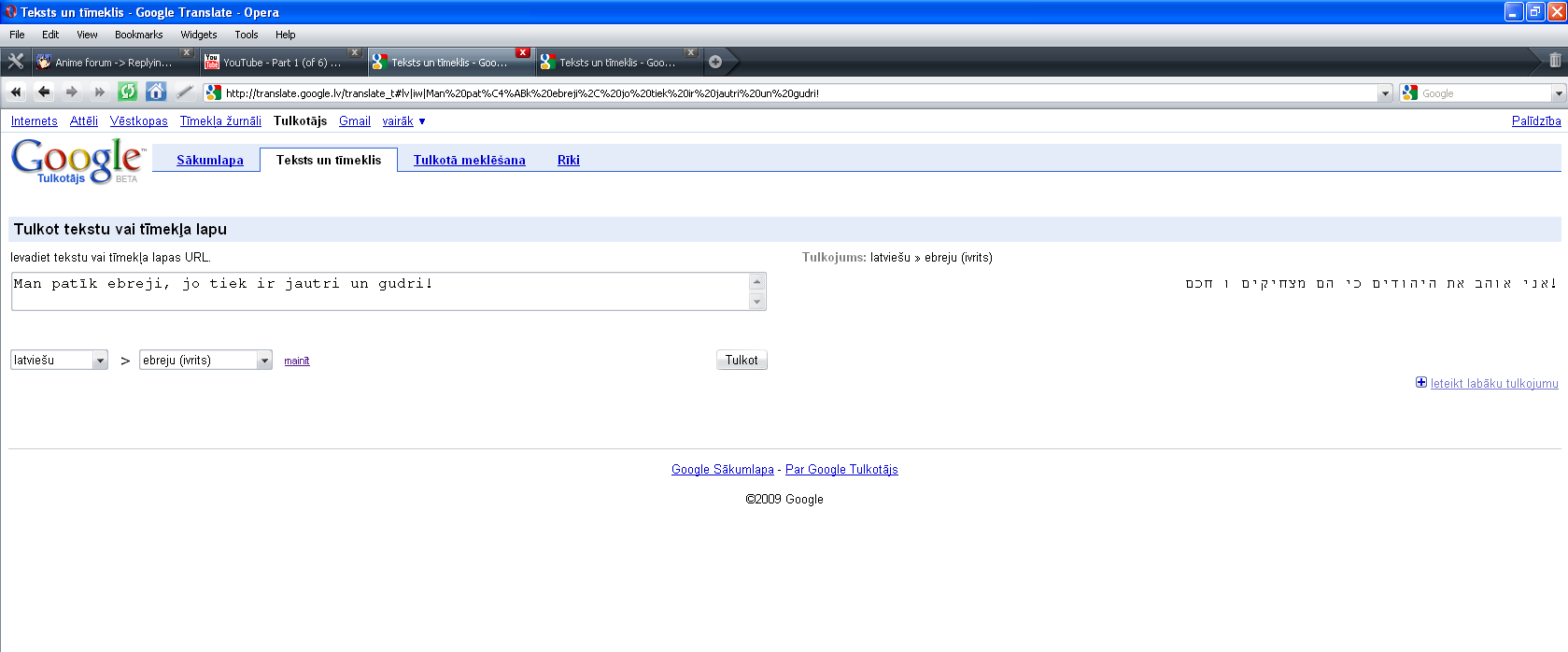
Task: Click the Opera icon in the title bar
Action: coord(11,12)
